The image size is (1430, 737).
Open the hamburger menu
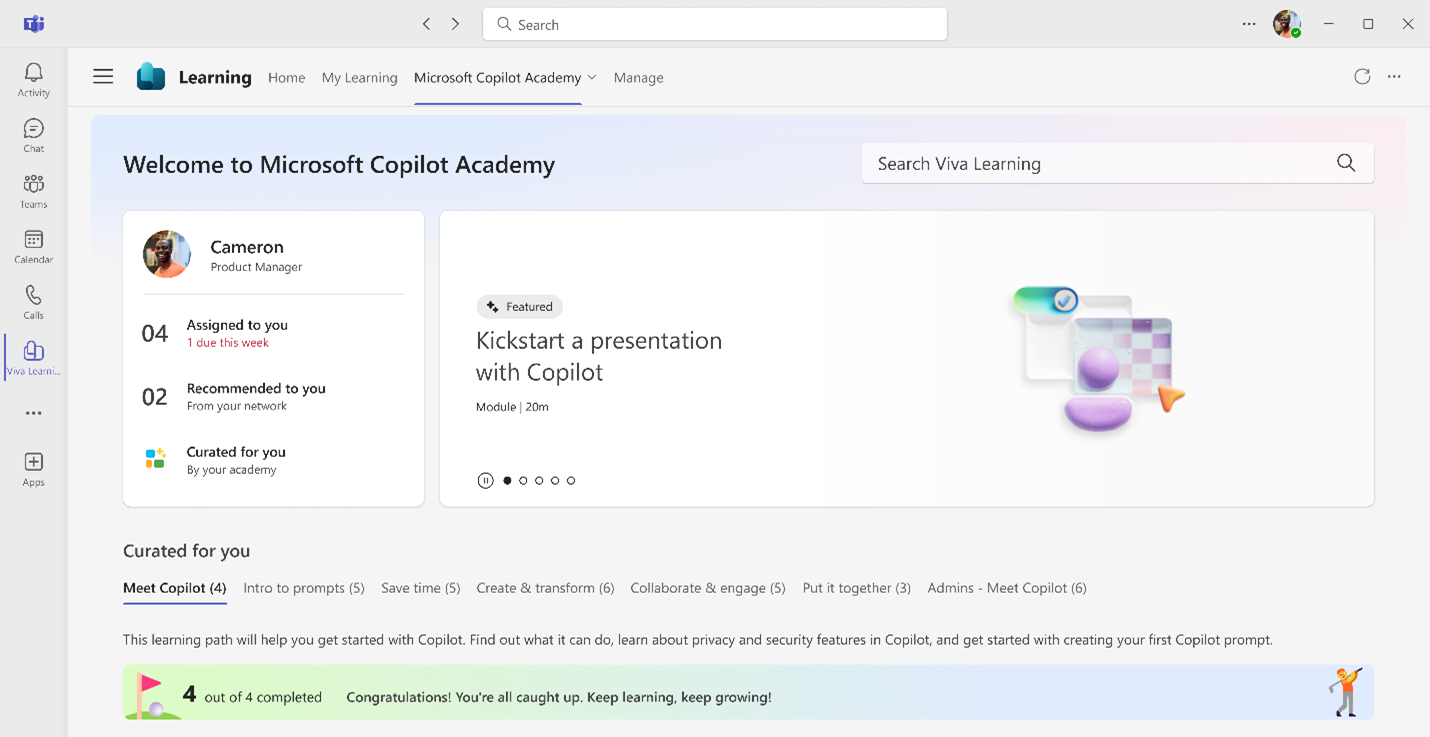[x=103, y=77]
